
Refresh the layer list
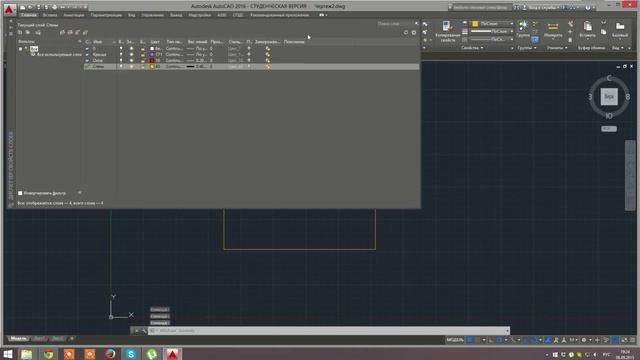(x=406, y=32)
